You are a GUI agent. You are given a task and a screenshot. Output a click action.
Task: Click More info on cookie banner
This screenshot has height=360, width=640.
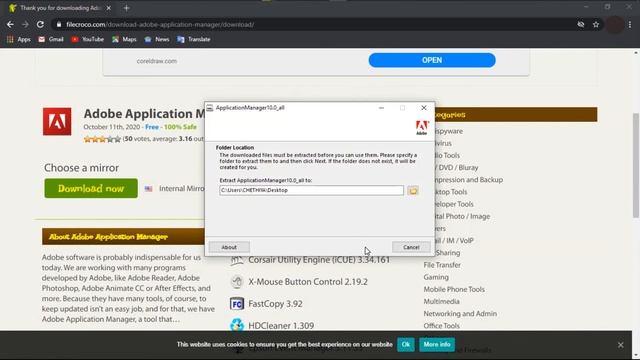(437, 344)
